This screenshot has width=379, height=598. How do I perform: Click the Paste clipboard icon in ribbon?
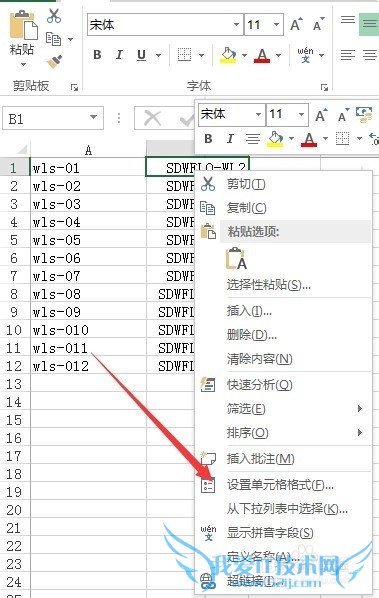click(x=23, y=26)
